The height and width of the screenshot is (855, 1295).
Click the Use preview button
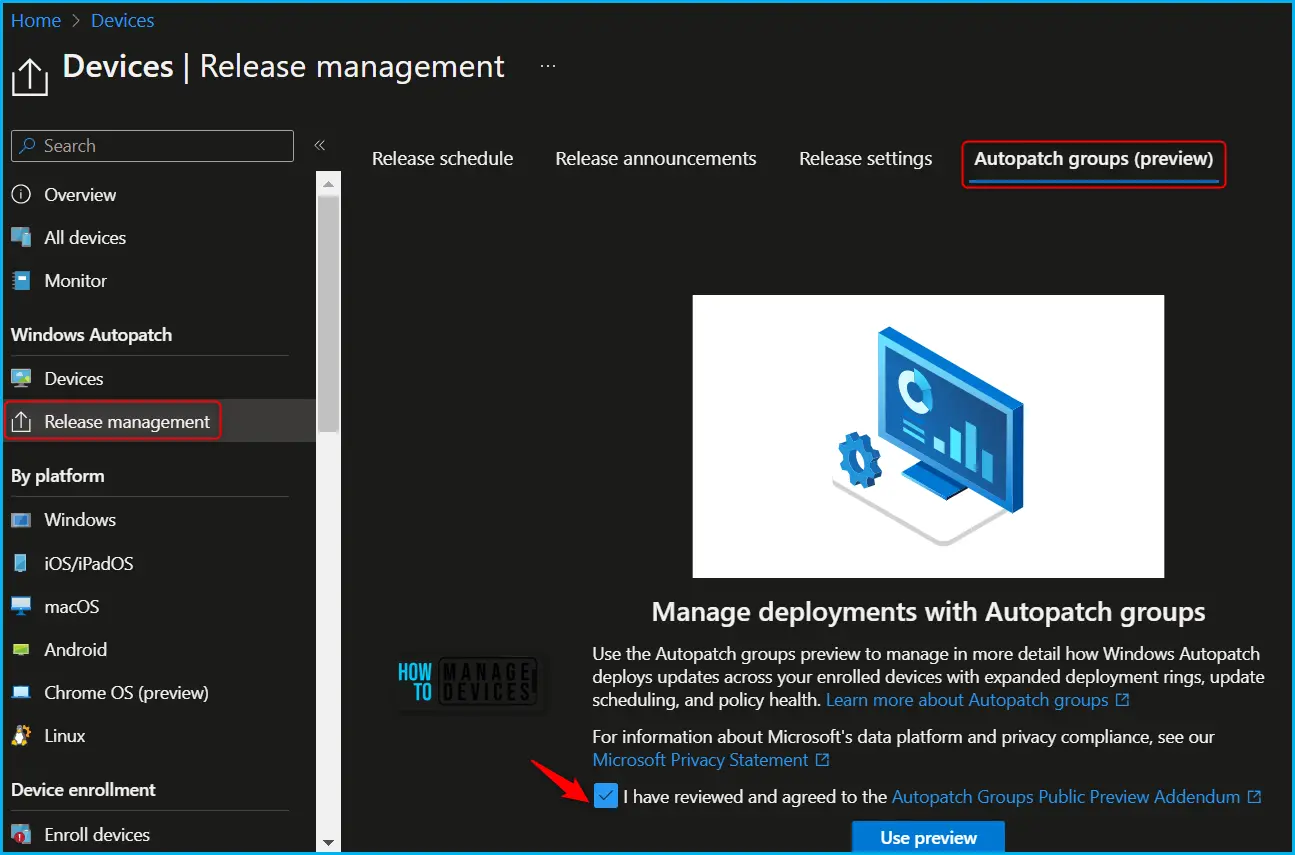928,837
